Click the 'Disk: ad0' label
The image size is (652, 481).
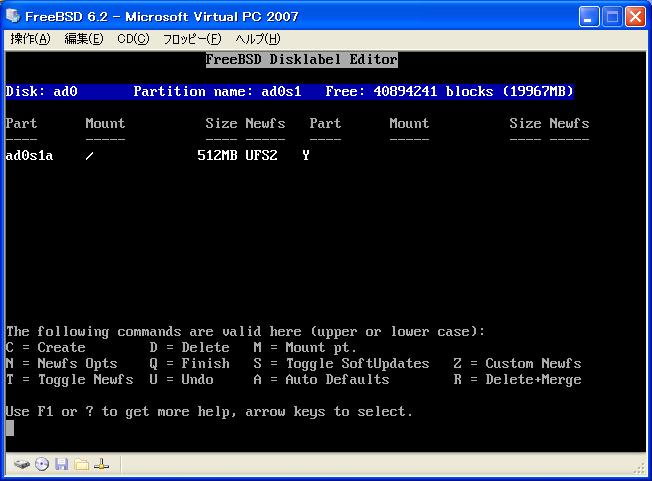(x=42, y=91)
